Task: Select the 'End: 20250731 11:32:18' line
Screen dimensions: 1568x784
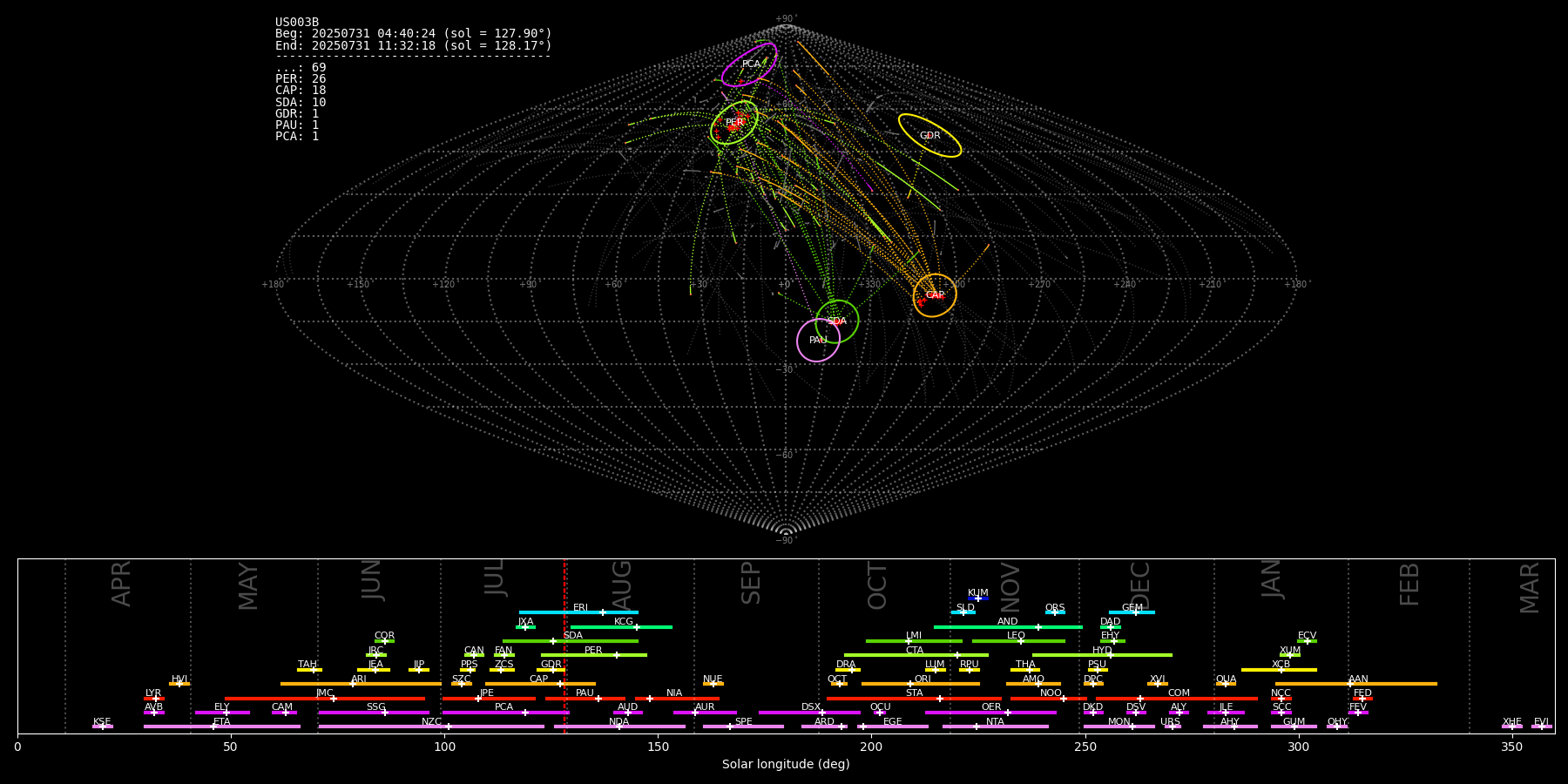Action: [x=414, y=45]
